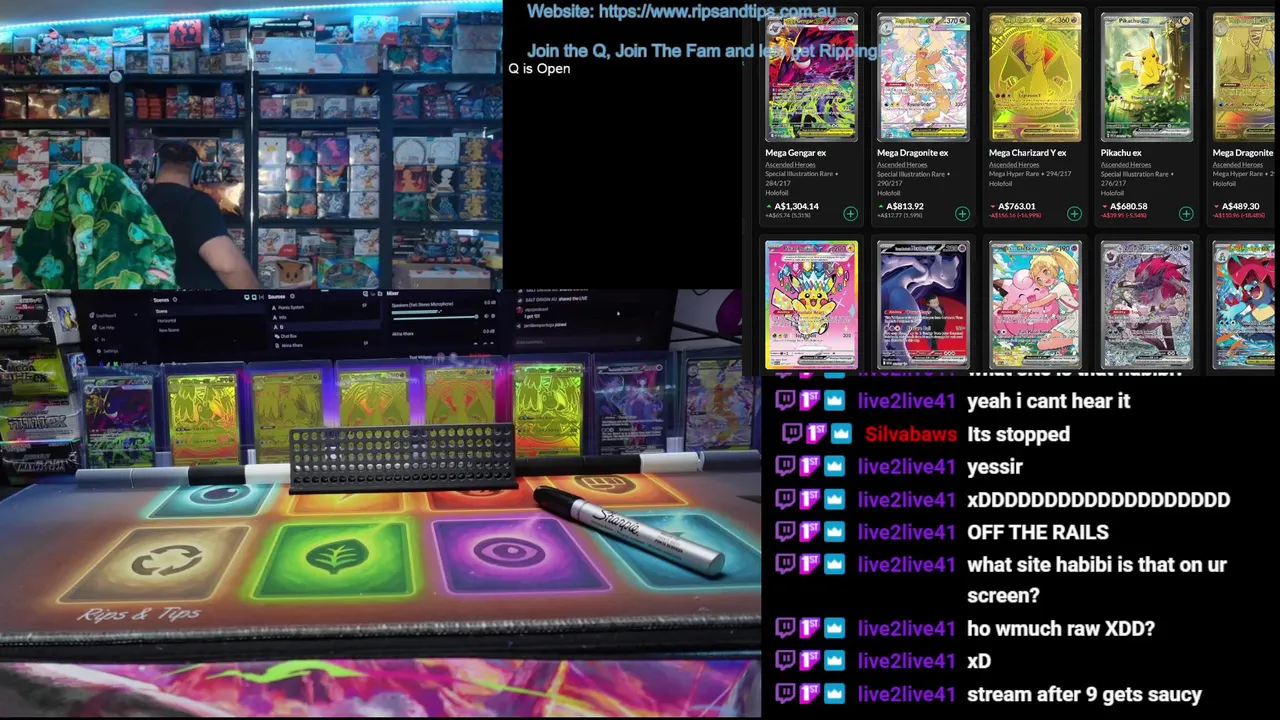Select live2live41 name on 'OFF THE RAILS' row
1280x720 pixels.
click(x=906, y=532)
